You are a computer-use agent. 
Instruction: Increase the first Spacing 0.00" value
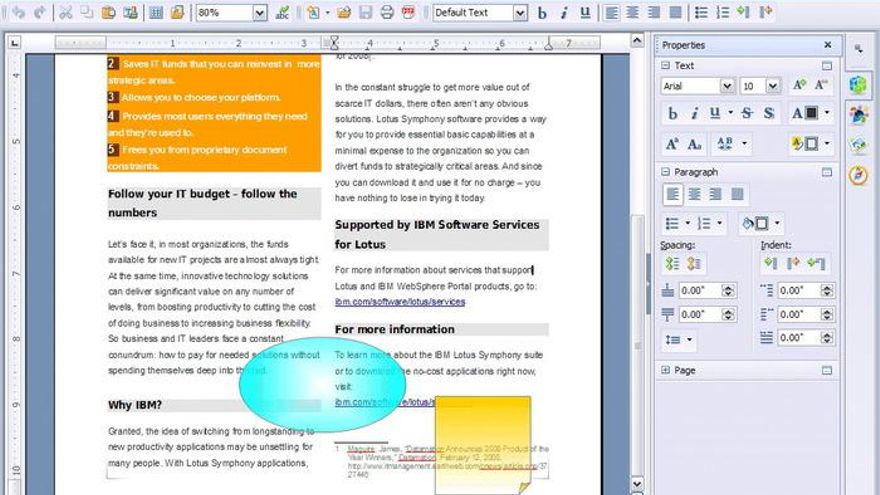[x=728, y=287]
